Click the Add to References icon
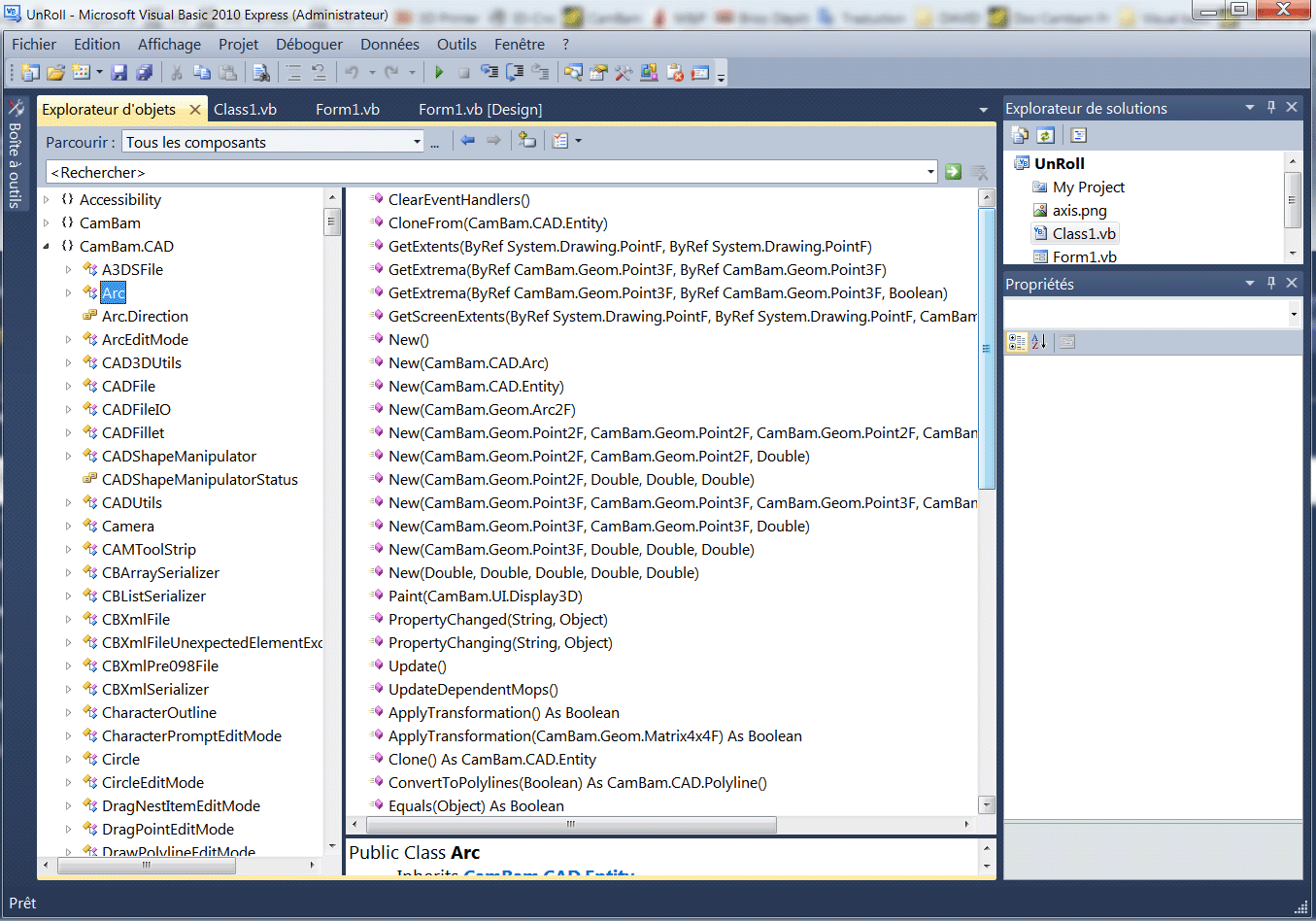1316x921 pixels. point(527,141)
